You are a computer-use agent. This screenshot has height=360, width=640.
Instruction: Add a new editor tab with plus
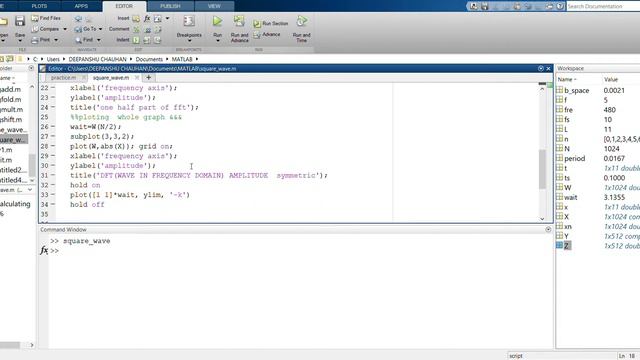(149, 78)
